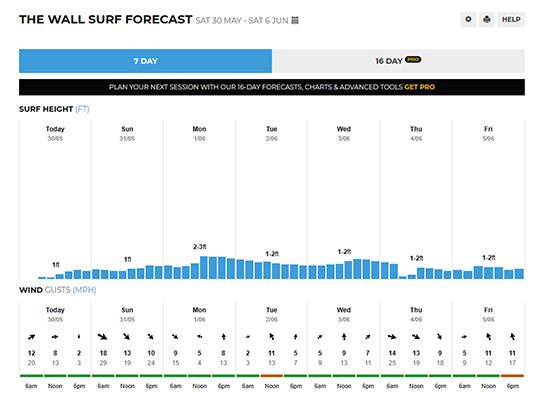The height and width of the screenshot is (399, 533).
Task: Click Wednesday's tallest surf height bar
Action: pos(357,269)
